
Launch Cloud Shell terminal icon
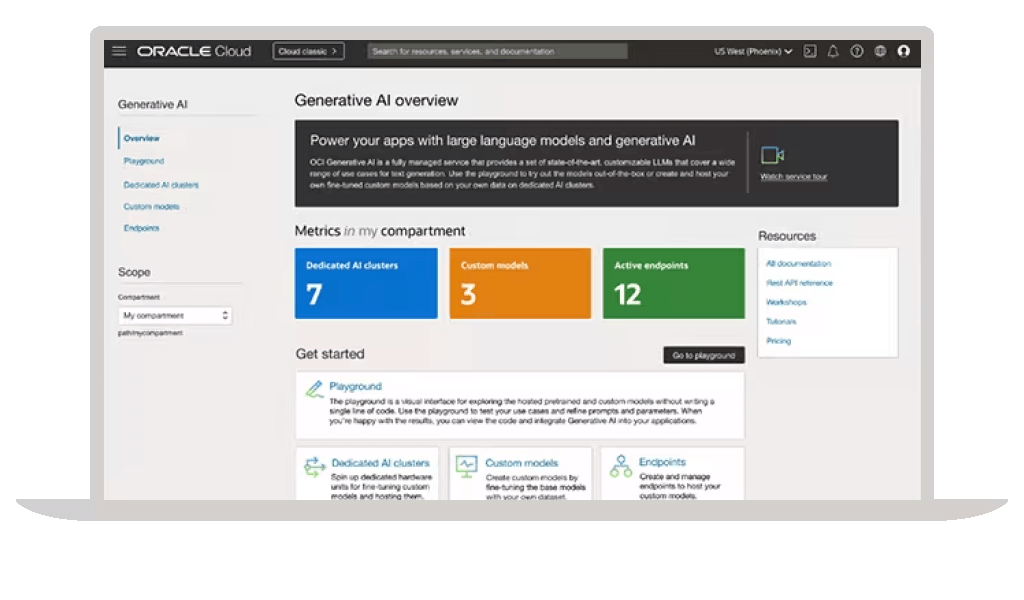(810, 51)
